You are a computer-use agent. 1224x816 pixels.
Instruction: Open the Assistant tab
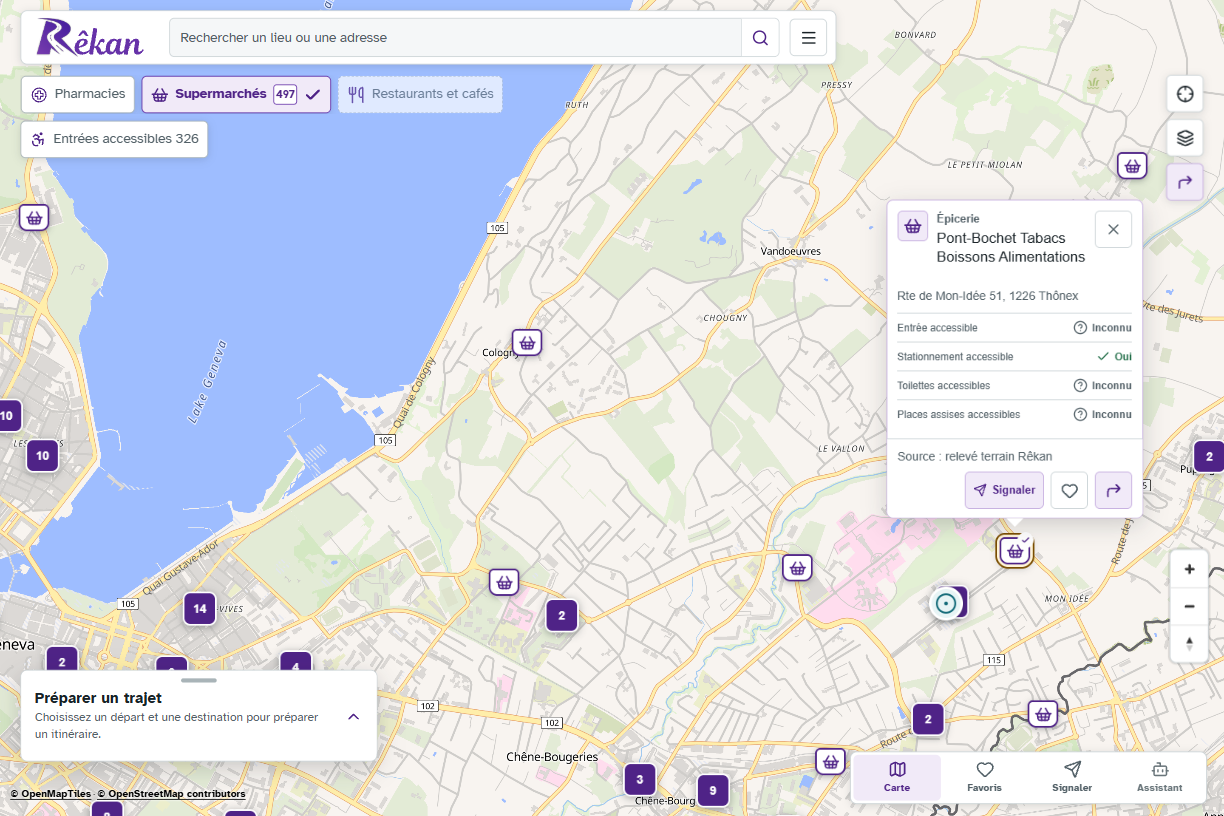tap(1159, 777)
